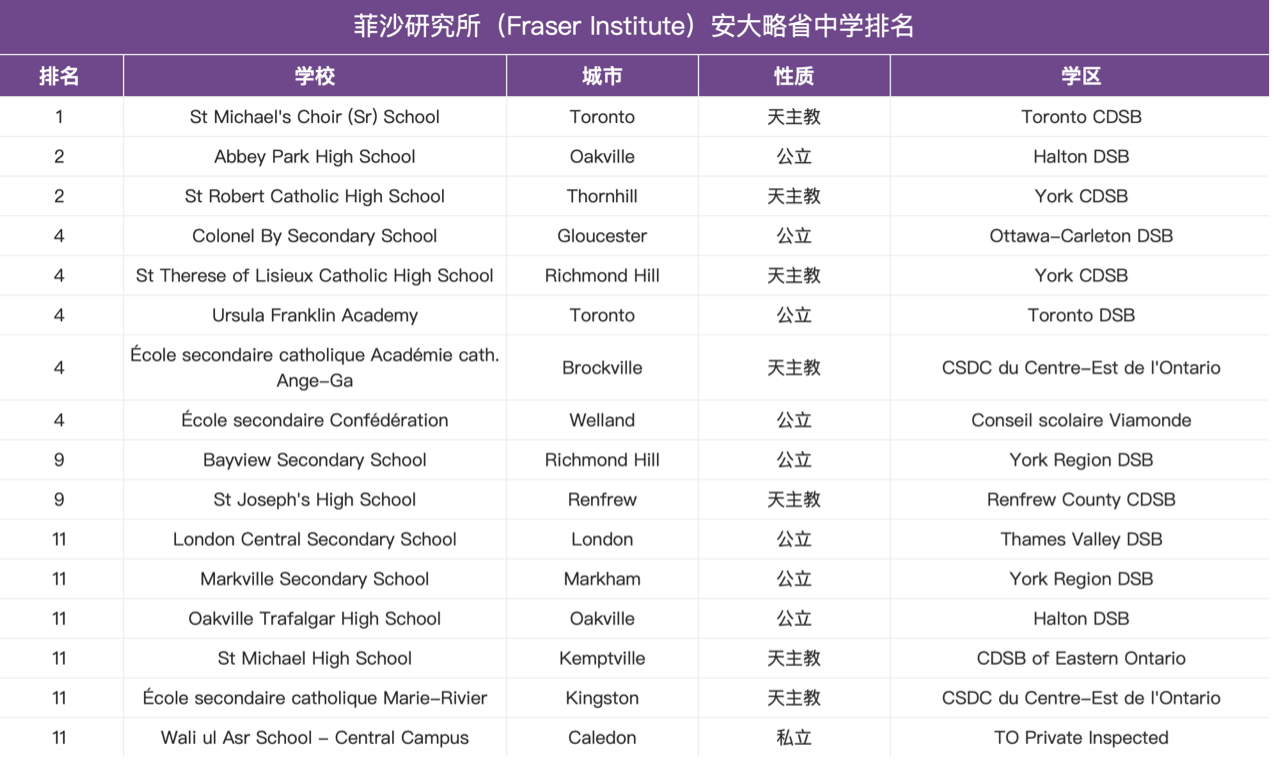
Task: Click York Region DSB in Bayview row
Action: point(1081,460)
